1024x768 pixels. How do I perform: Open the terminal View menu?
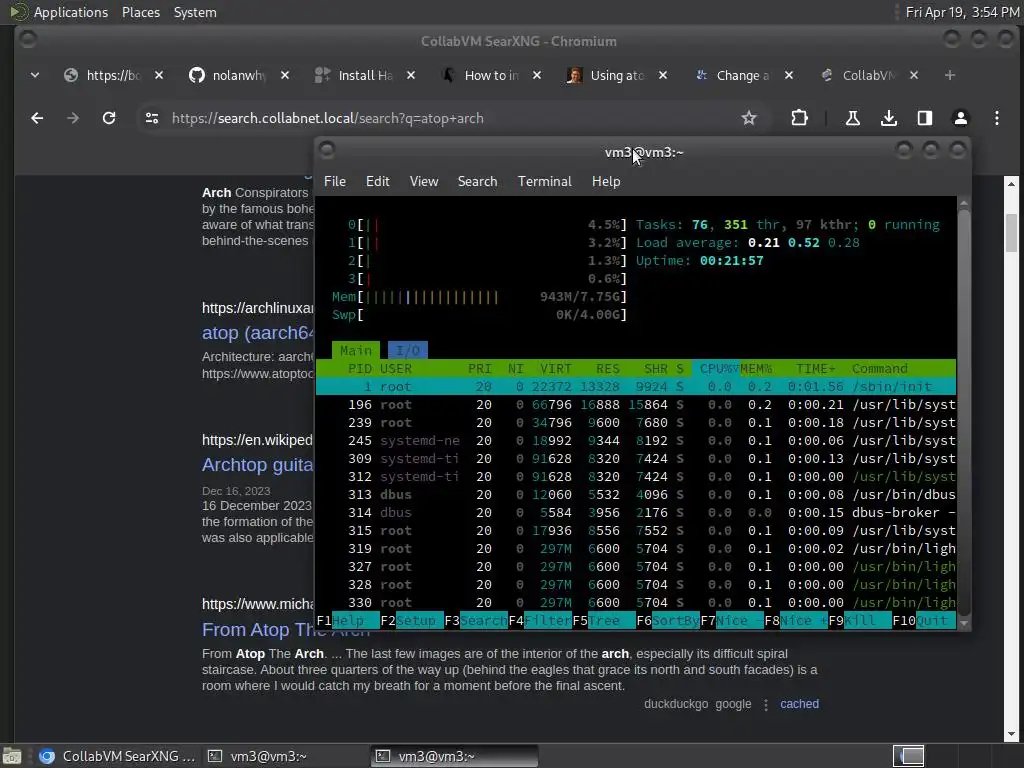click(x=424, y=182)
